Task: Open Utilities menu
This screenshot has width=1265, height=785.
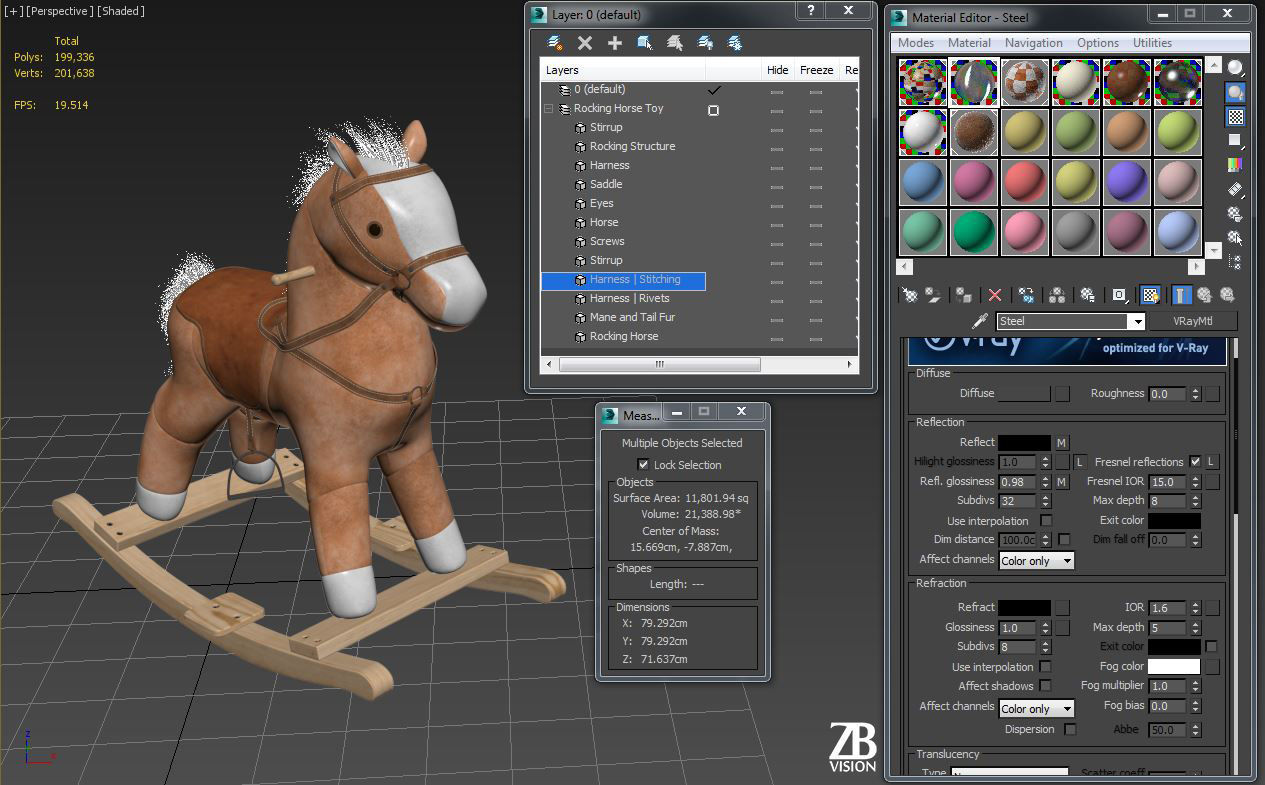Action: (1152, 43)
